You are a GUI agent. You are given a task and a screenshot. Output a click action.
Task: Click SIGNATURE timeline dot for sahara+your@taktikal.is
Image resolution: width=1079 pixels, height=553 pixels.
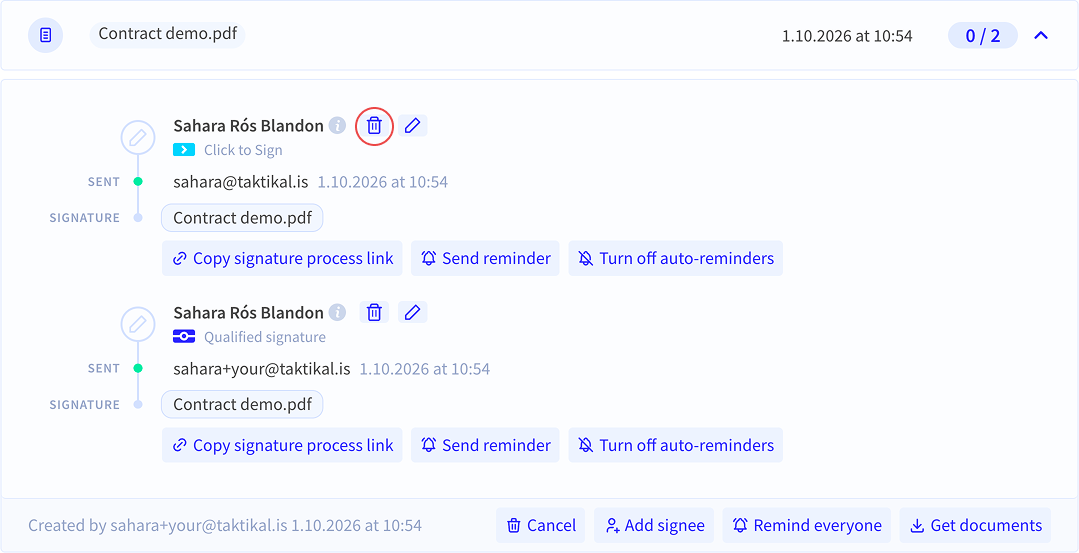click(x=138, y=404)
